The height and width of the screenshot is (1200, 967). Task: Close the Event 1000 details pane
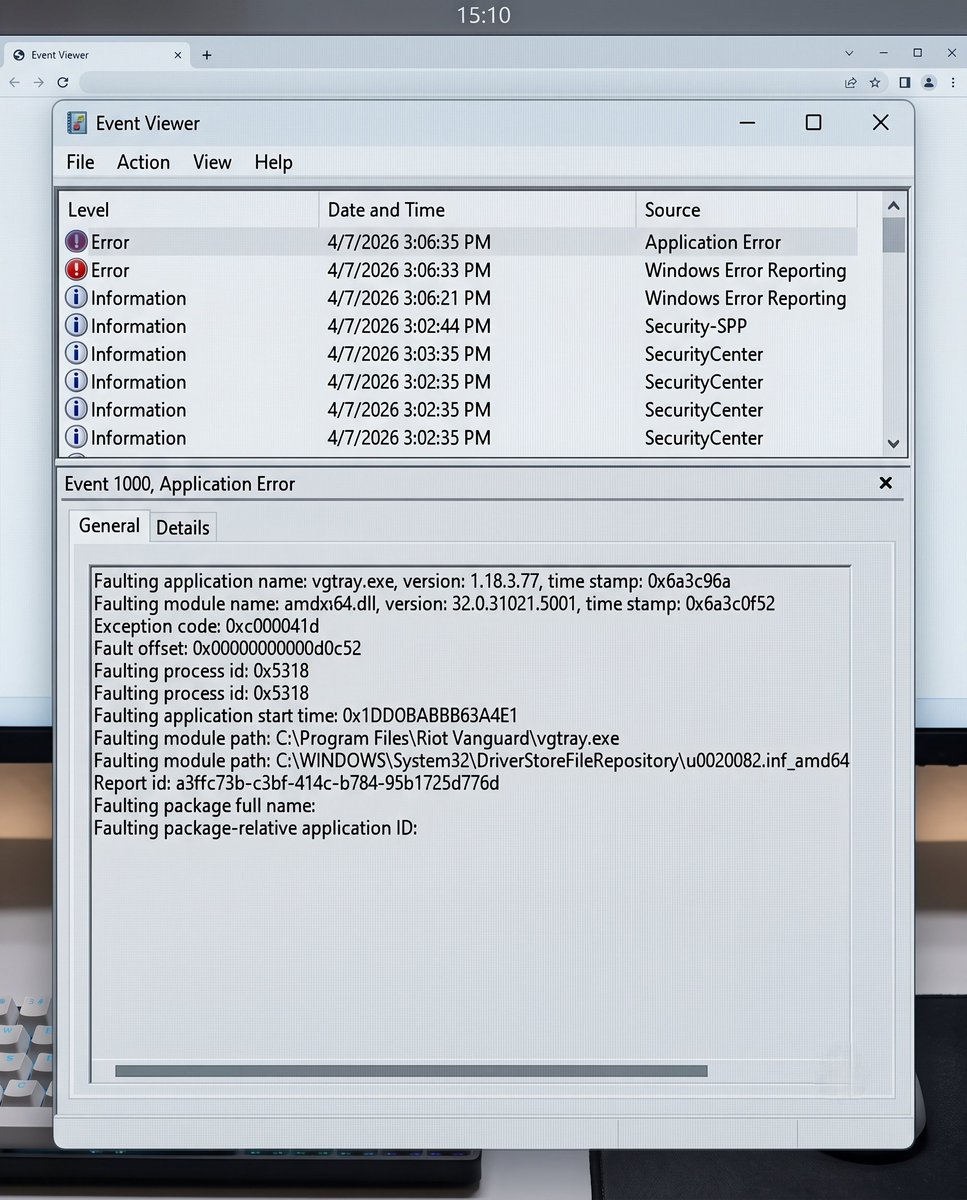(885, 483)
